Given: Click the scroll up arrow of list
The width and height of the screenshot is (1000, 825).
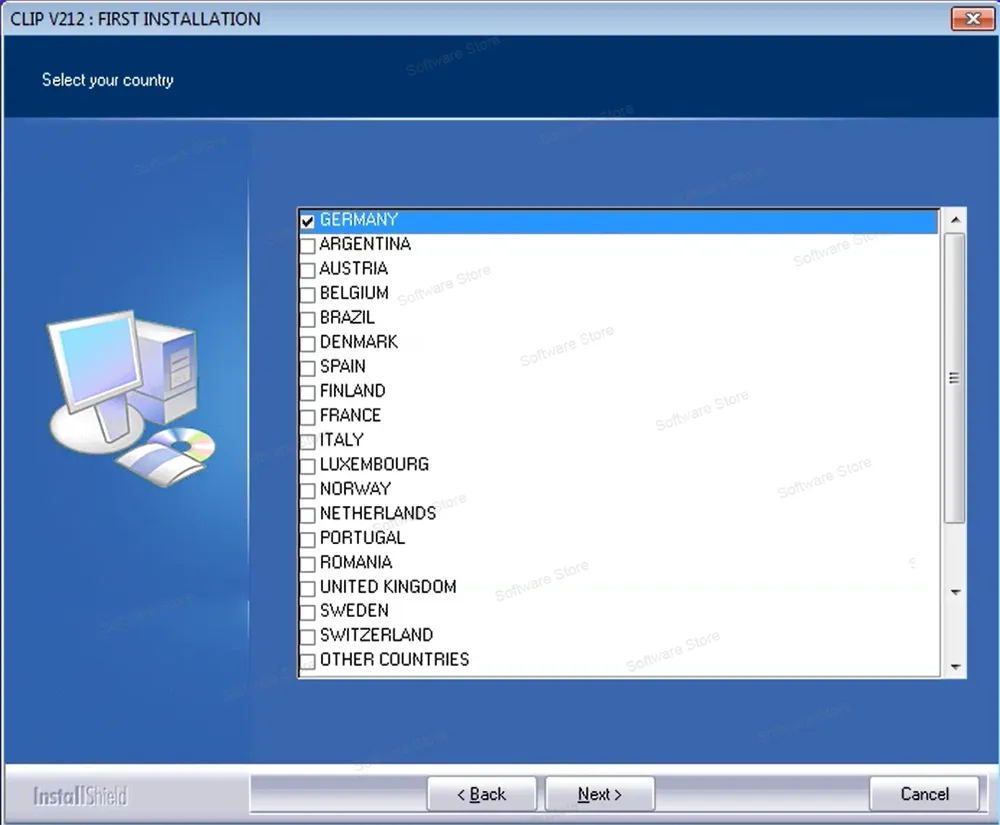Looking at the screenshot, I should [x=955, y=220].
